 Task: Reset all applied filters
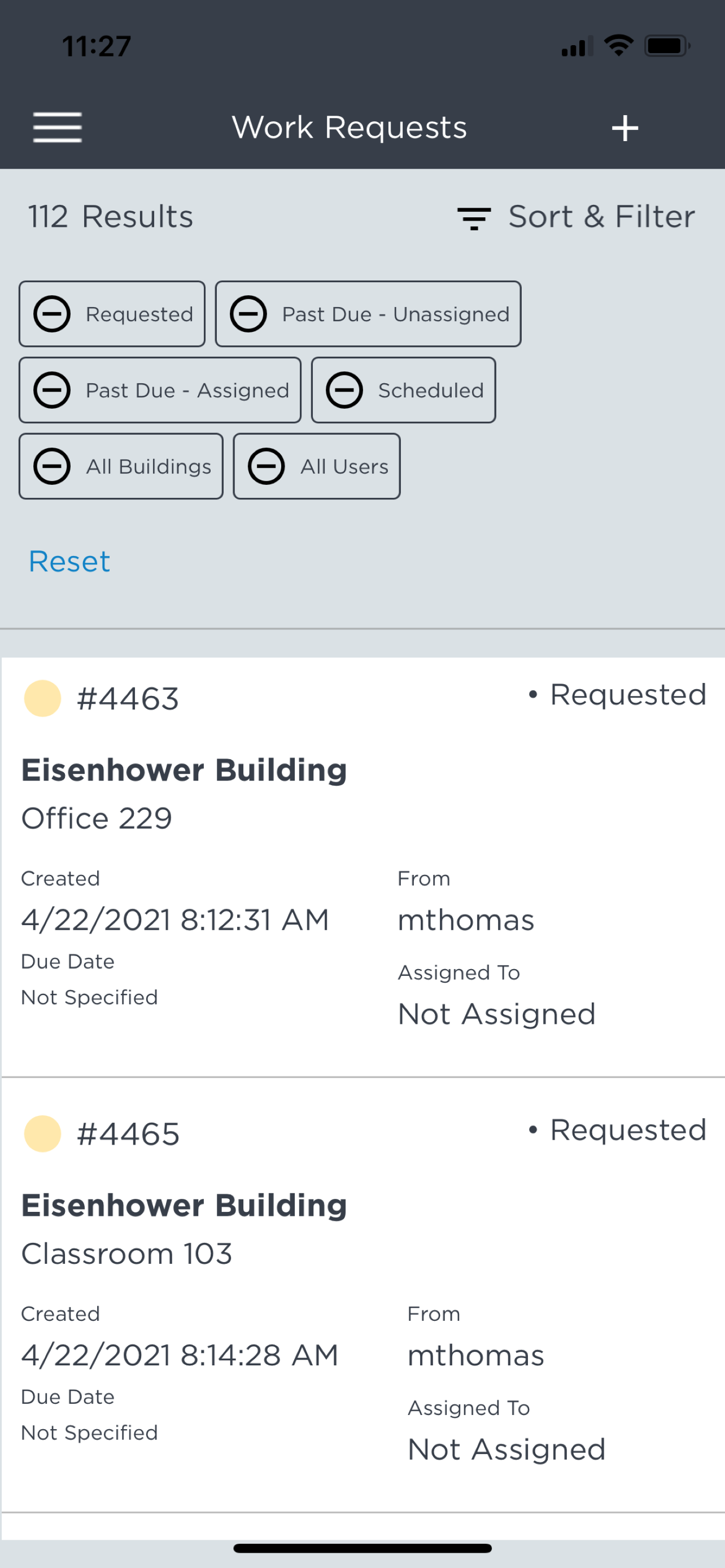click(x=69, y=561)
